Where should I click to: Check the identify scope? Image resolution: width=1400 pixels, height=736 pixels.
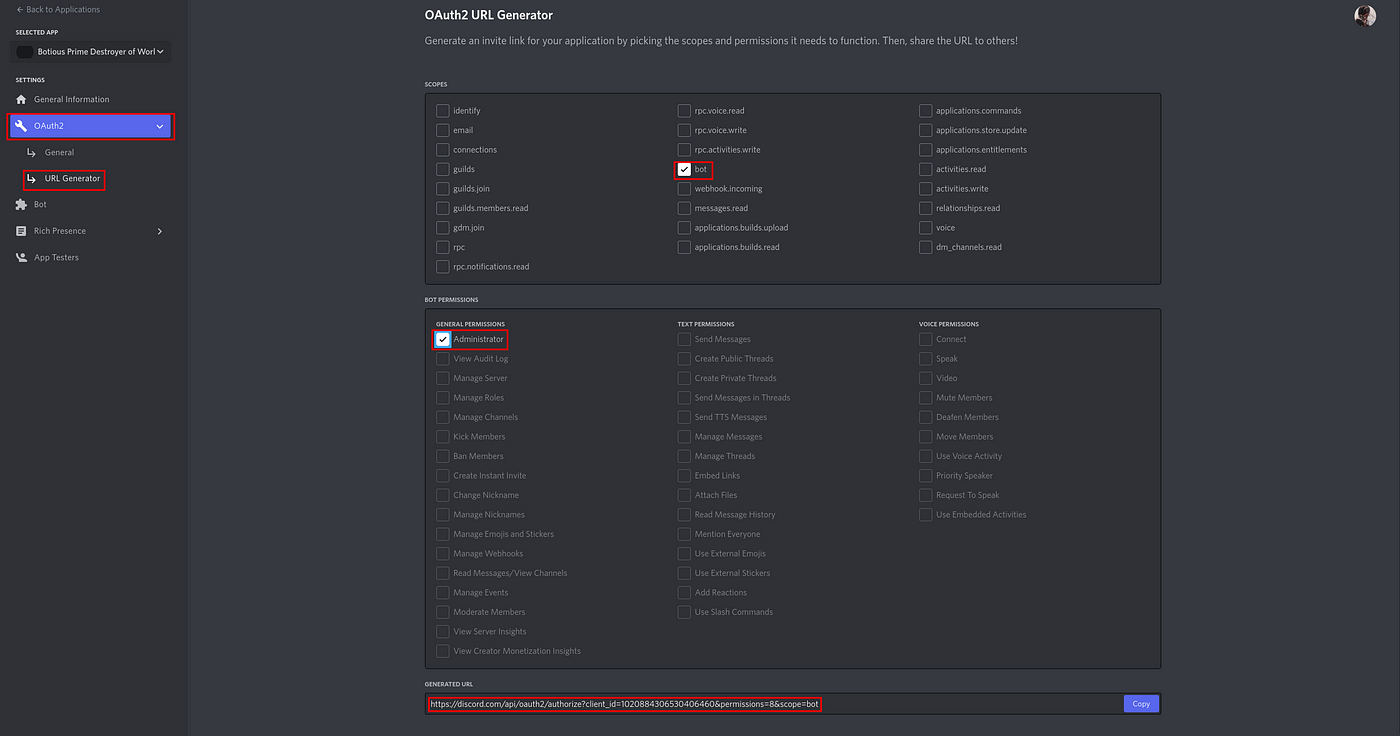point(442,111)
